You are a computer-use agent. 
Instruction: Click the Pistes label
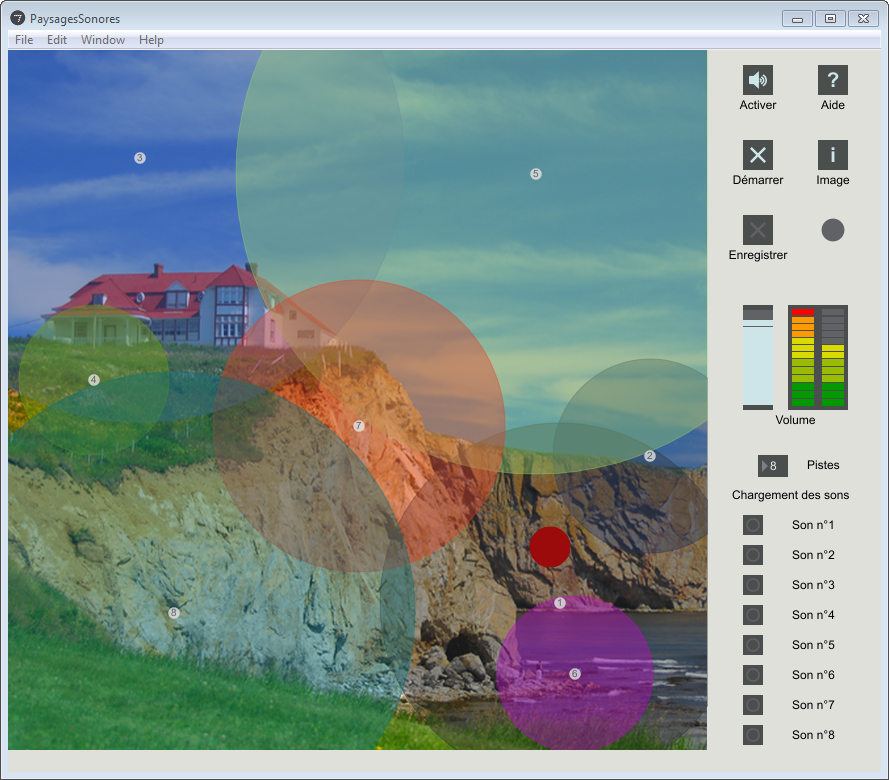pos(823,465)
